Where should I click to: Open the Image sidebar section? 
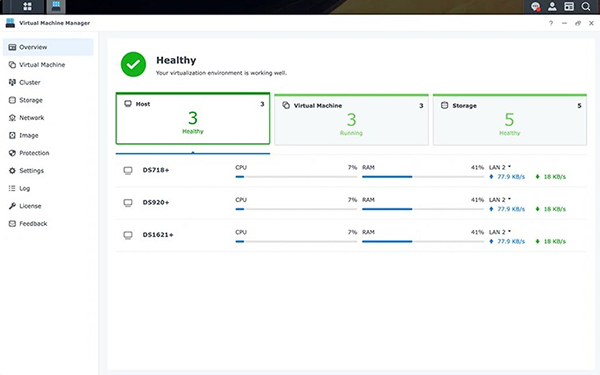[x=48, y=135]
